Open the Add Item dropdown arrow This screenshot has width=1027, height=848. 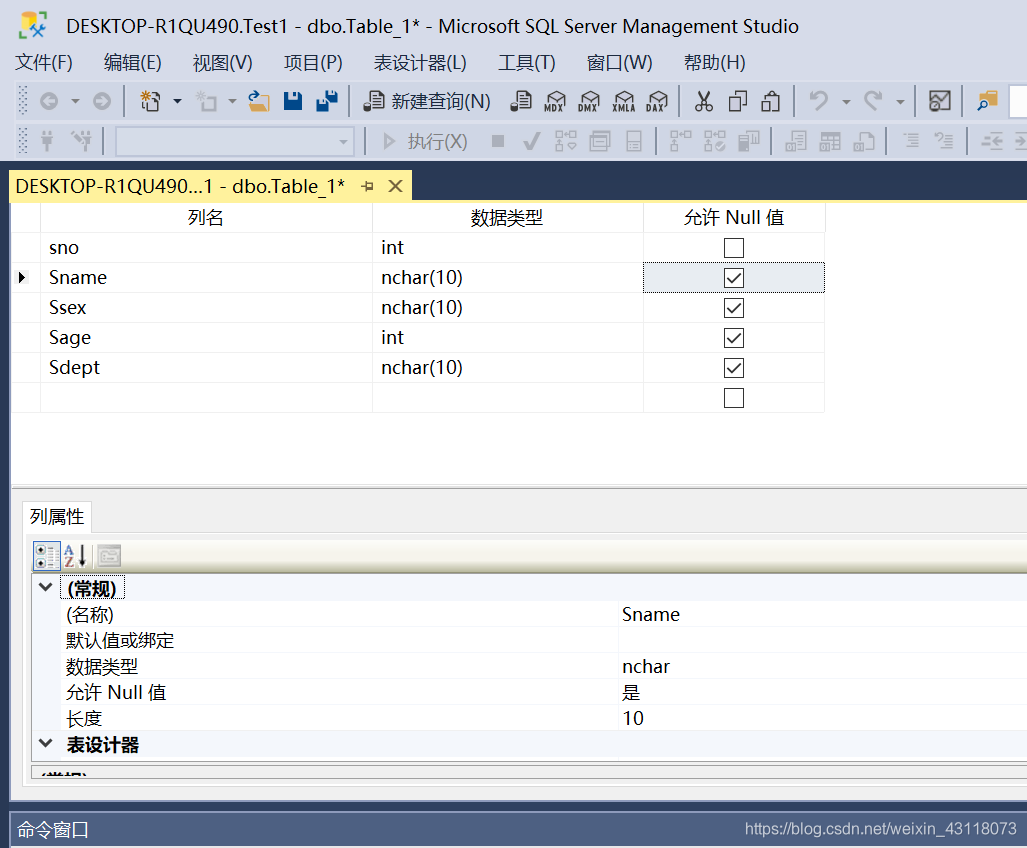pos(232,101)
